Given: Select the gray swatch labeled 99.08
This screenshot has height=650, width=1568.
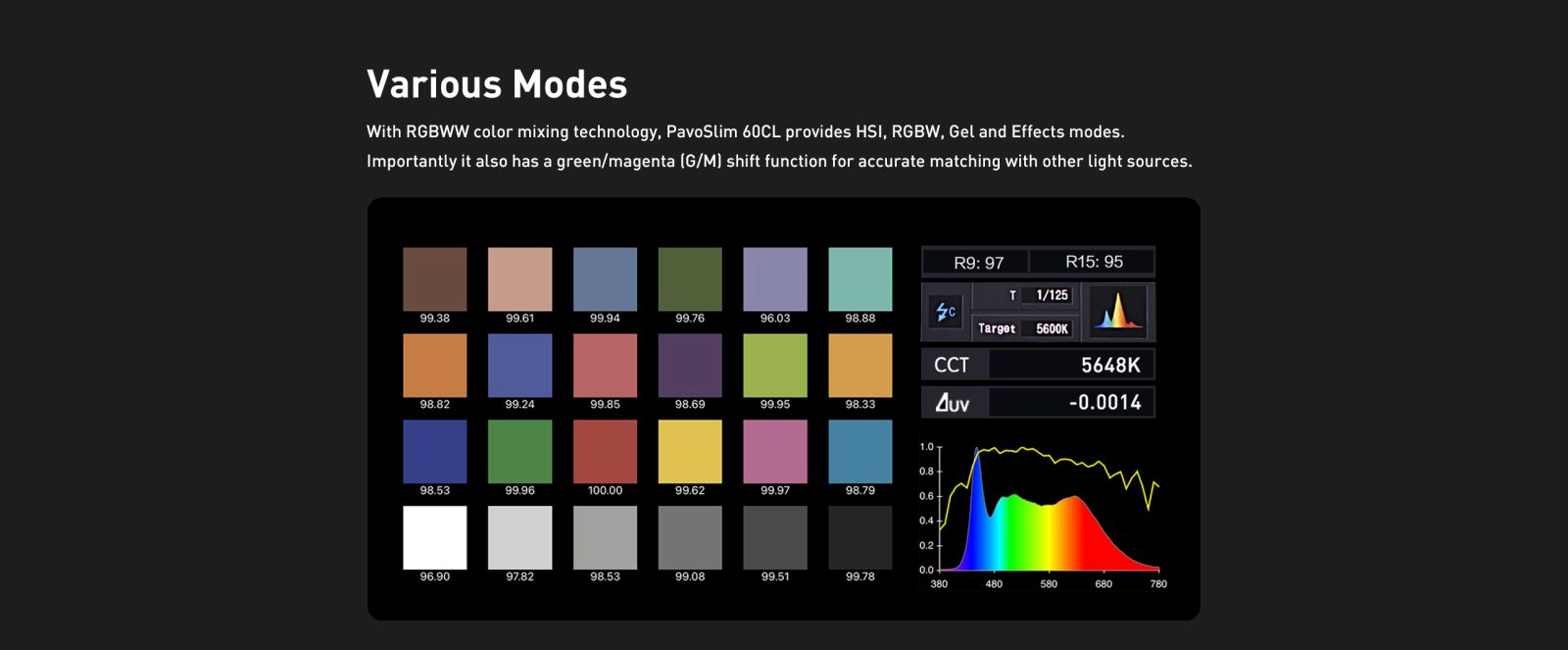Looking at the screenshot, I should coord(690,538).
